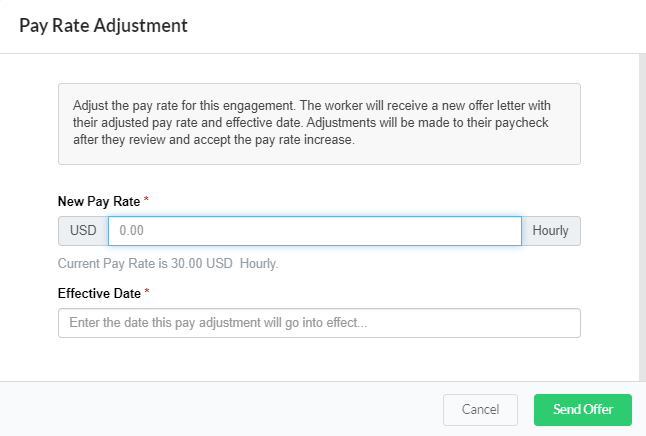
Task: Click the 'after they review and accept' text line
Action: click(x=214, y=140)
